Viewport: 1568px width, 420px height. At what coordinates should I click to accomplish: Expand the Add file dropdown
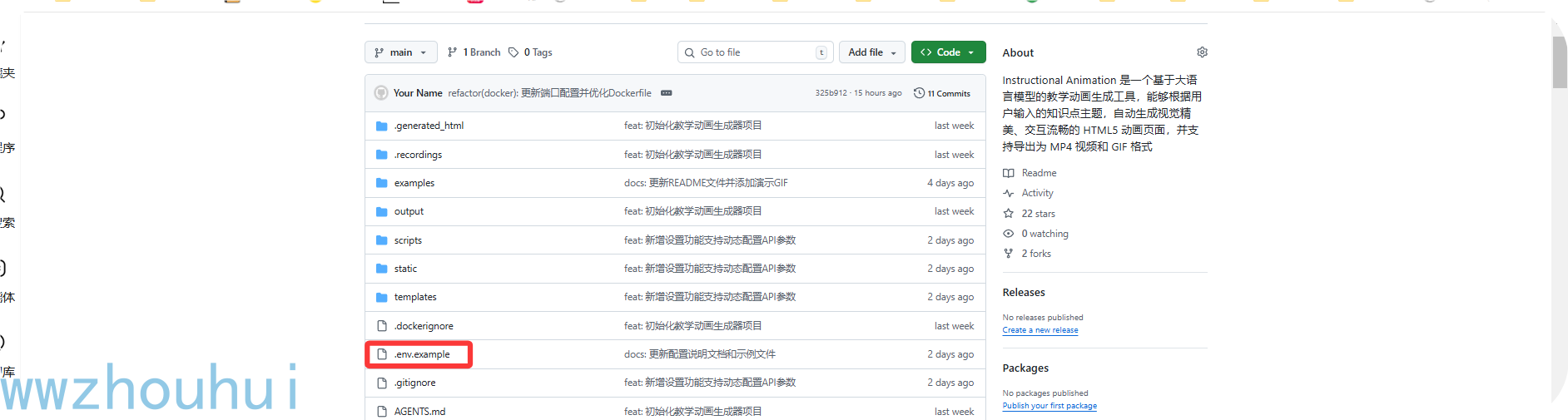[x=872, y=52]
